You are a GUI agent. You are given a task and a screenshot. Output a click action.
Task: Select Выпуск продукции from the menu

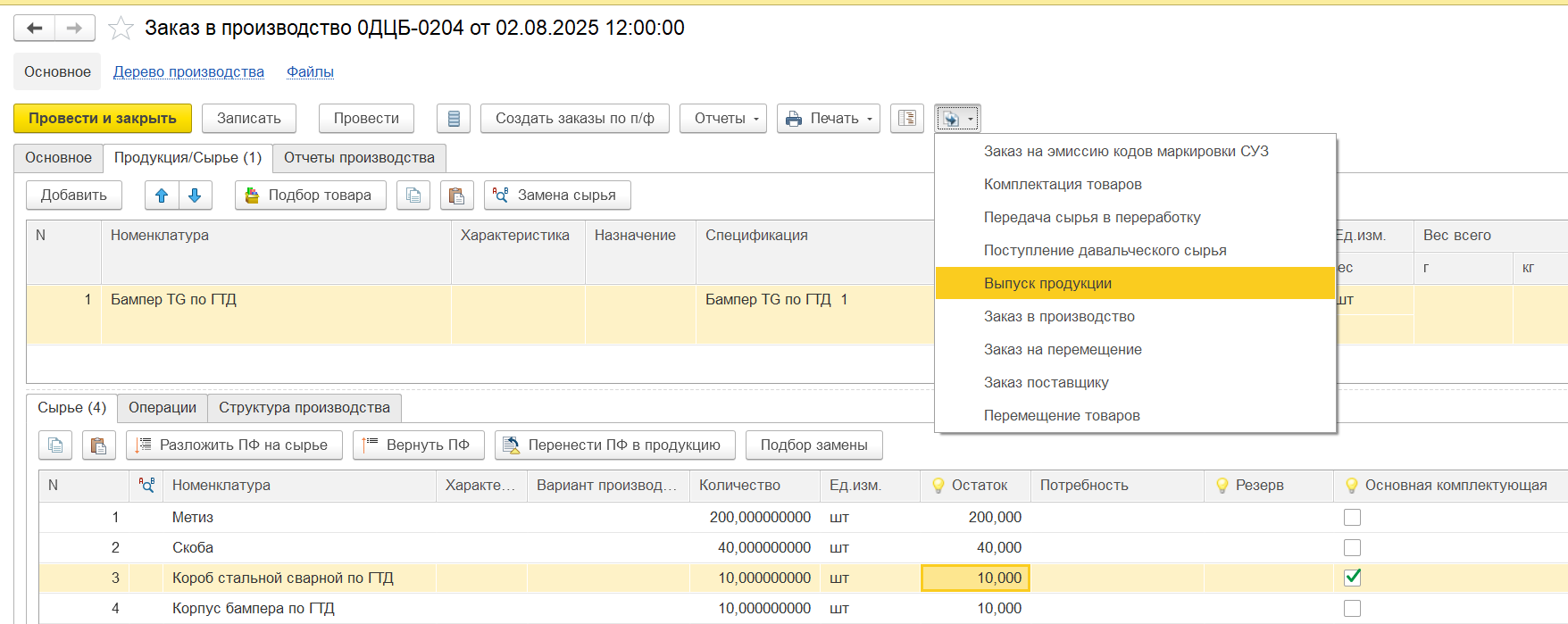tap(1047, 284)
